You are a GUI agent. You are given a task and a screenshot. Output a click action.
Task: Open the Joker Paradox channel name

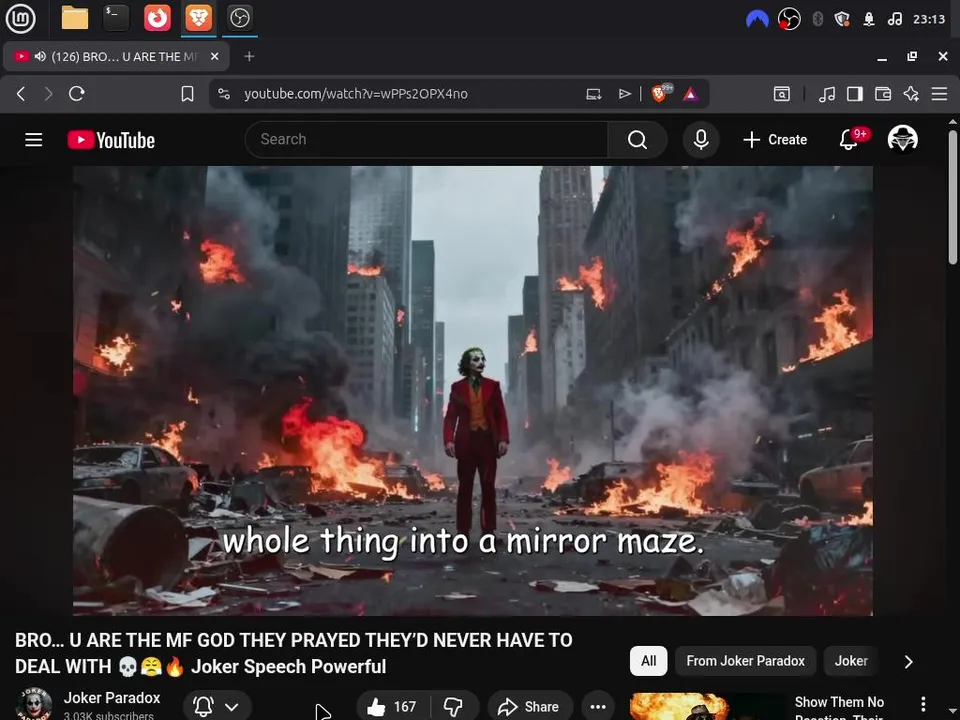click(112, 698)
